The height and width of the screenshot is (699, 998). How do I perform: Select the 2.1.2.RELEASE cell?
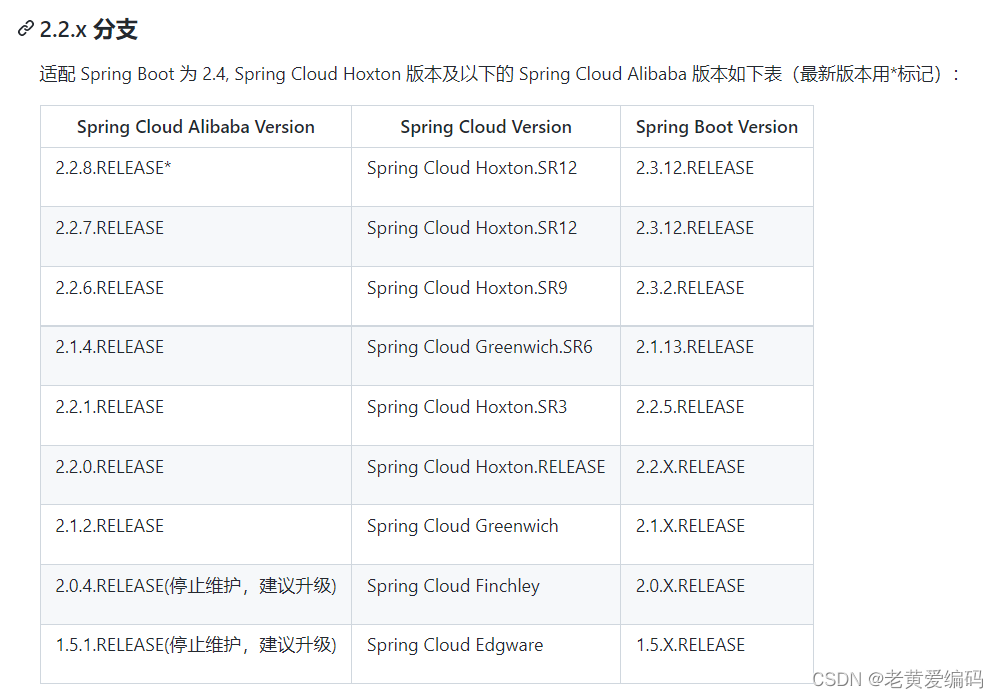click(x=195, y=534)
